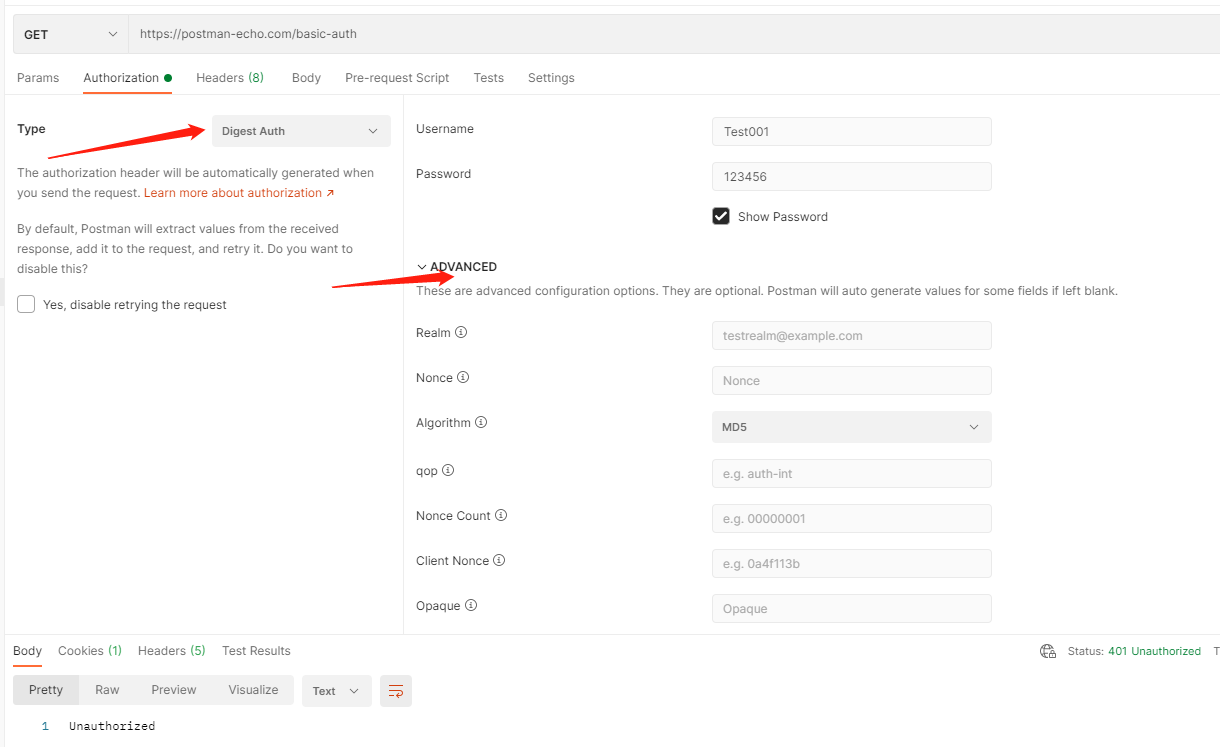Click the network globe icon near Status
Screen dimensions: 1220x747
(1048, 651)
